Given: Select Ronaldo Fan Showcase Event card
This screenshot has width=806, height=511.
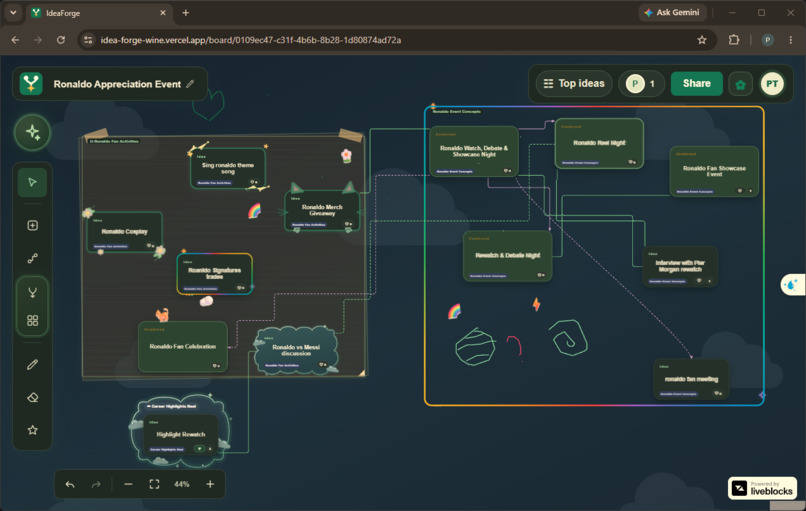Looking at the screenshot, I should coord(714,171).
